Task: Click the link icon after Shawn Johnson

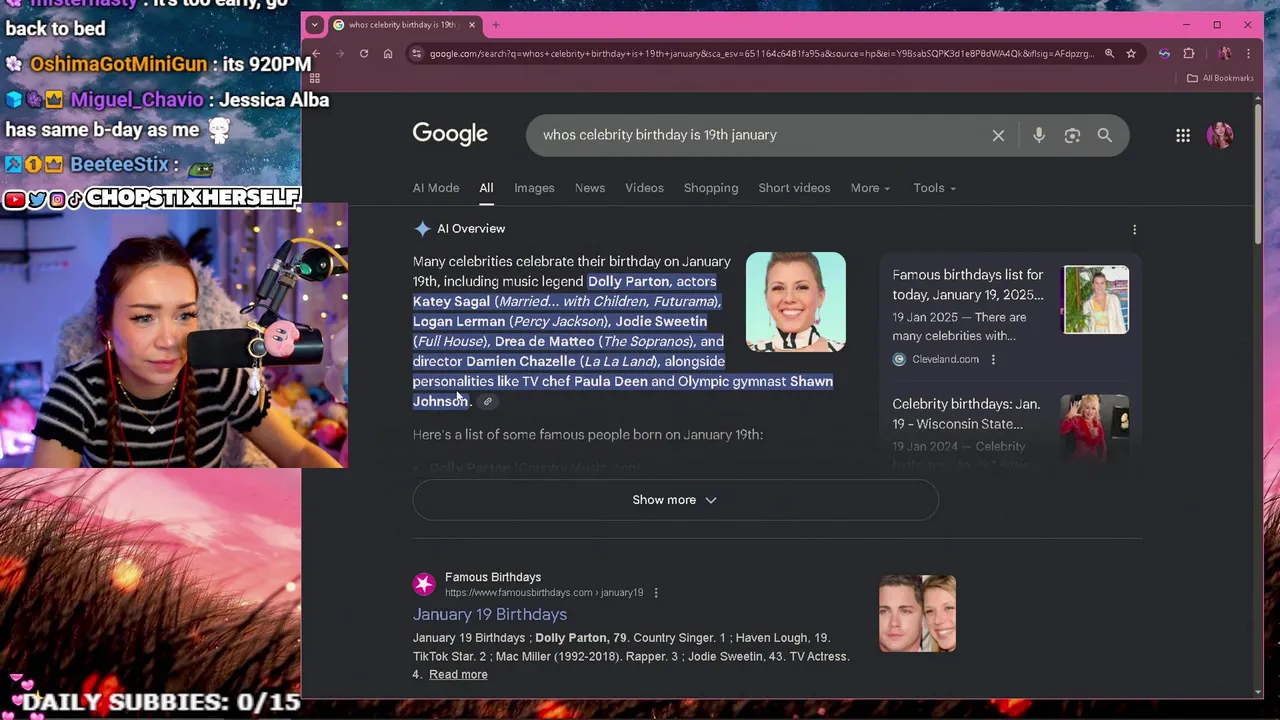Action: [488, 402]
